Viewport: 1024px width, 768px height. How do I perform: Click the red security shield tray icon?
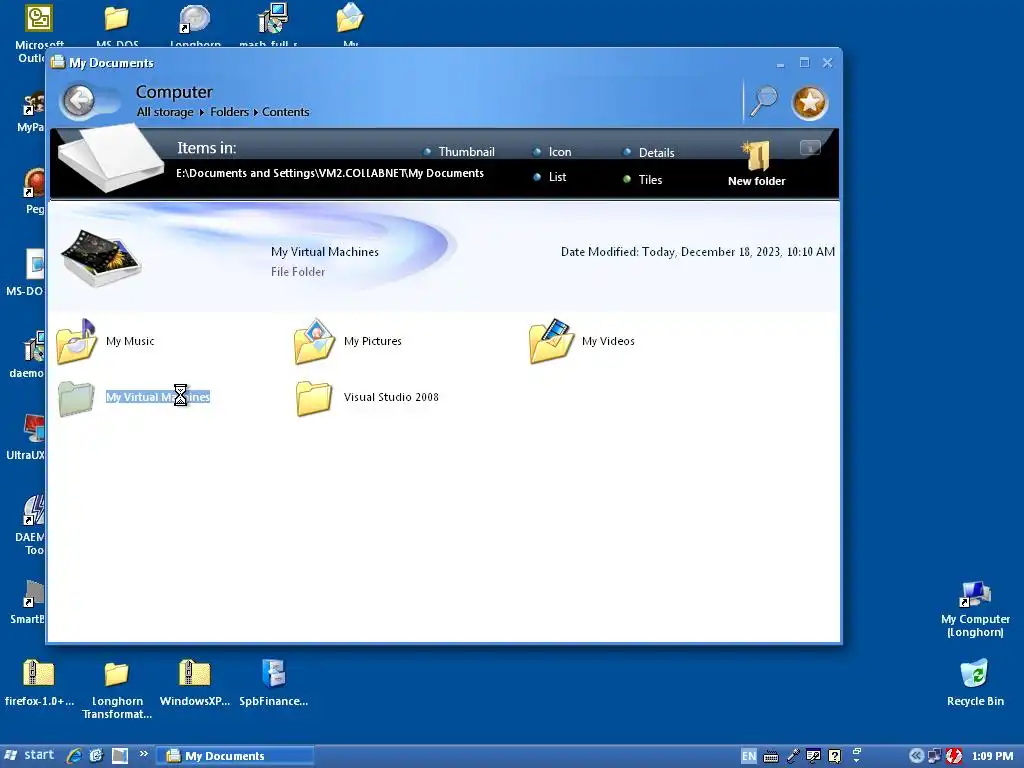click(x=953, y=756)
